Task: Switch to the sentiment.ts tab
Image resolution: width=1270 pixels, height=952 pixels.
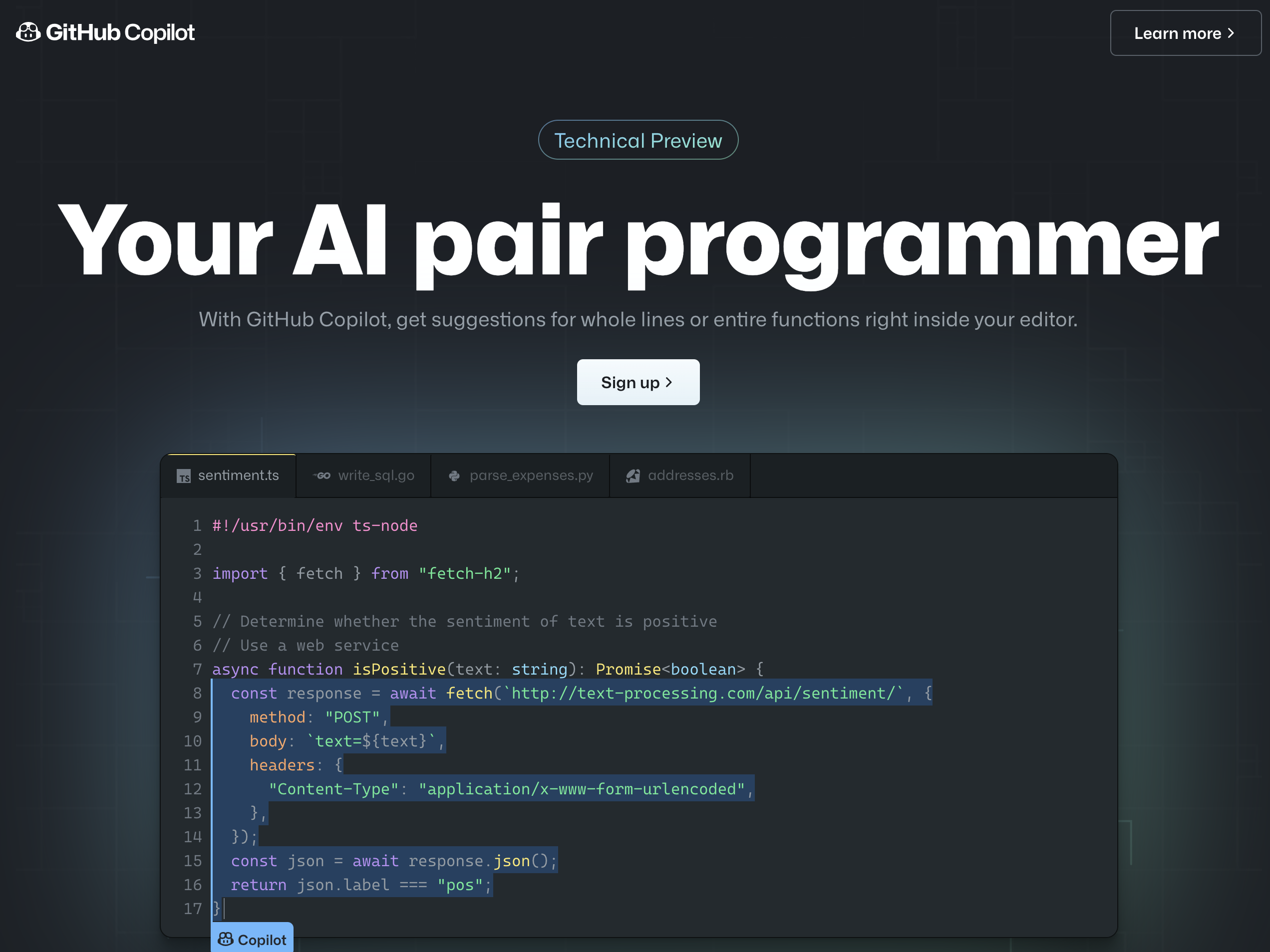Action: coord(229,476)
